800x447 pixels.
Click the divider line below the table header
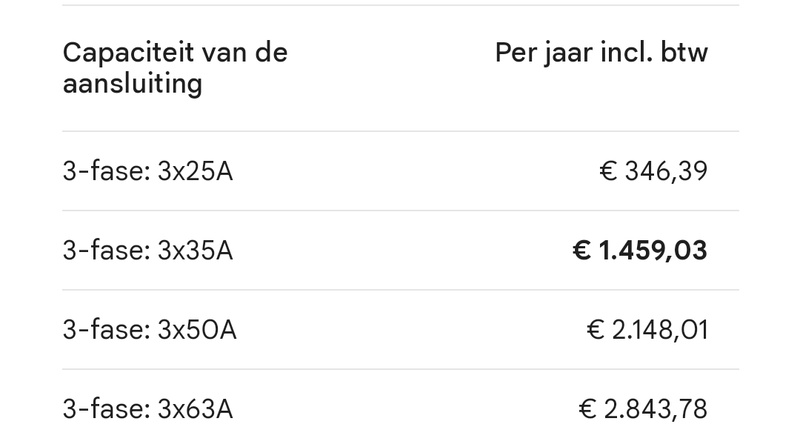point(400,131)
